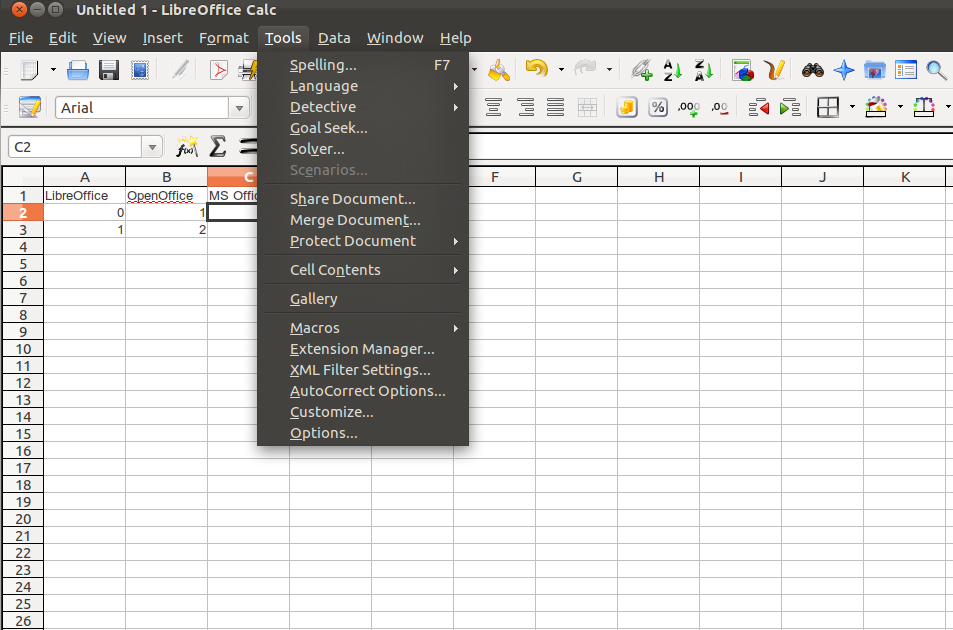Expand the Macros submenu
953x630 pixels.
314,328
